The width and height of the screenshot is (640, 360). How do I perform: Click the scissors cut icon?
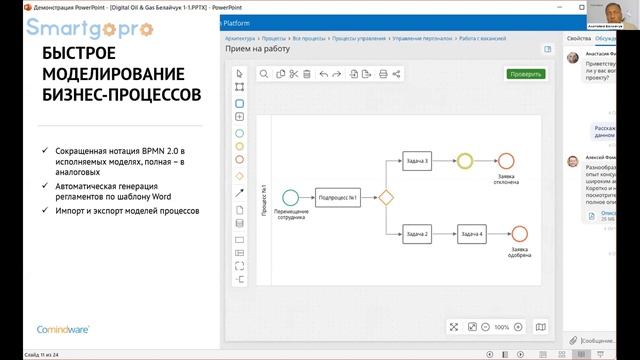[x=293, y=74]
